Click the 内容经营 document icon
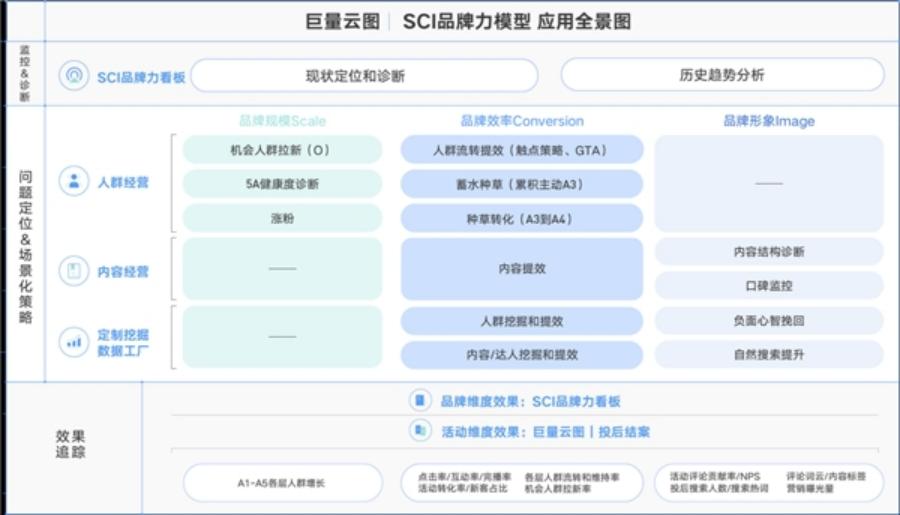 [74, 270]
